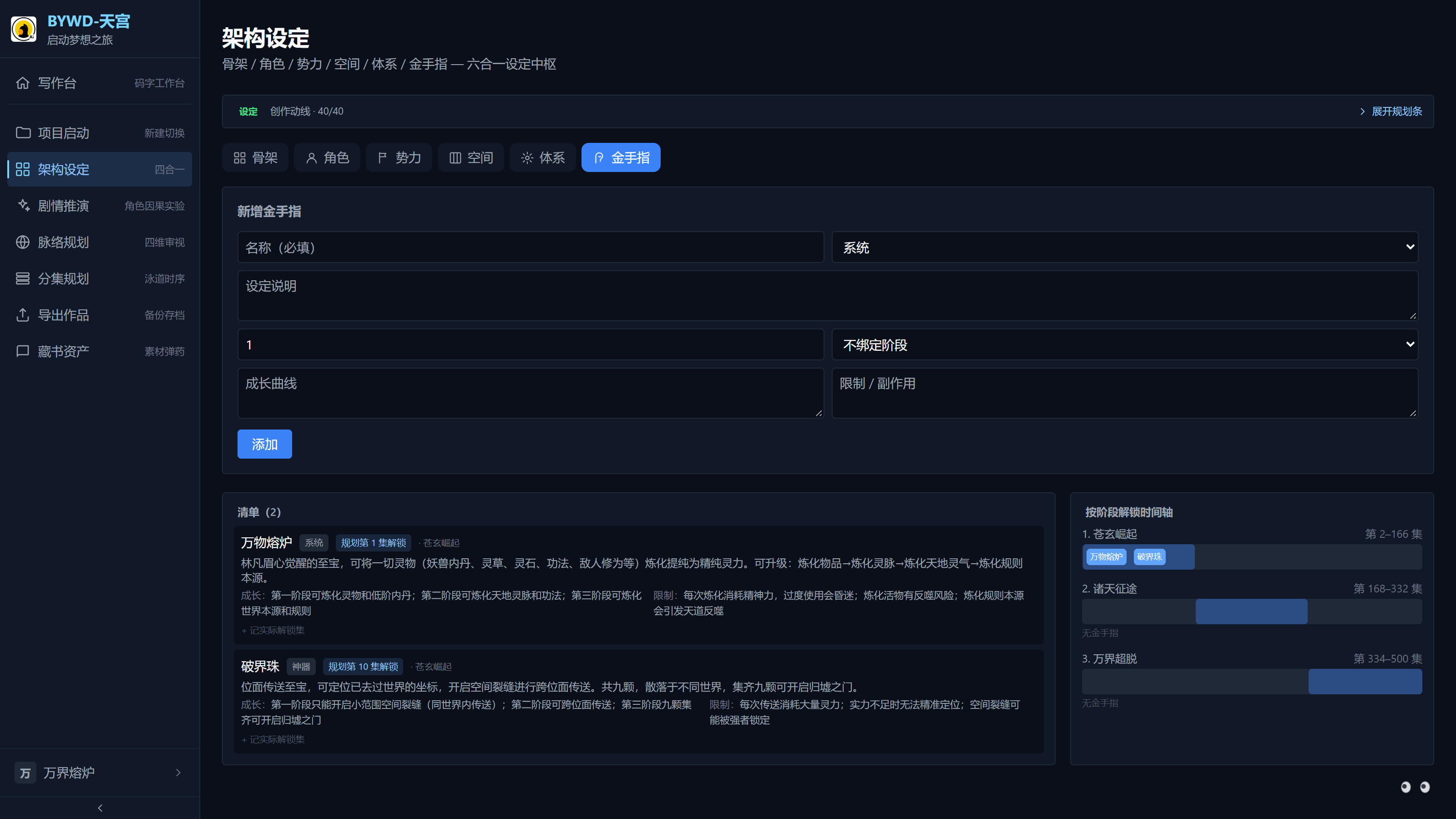This screenshot has height=819, width=1456.
Task: Click the 破界珠 chip in timeline
Action: tap(1149, 557)
